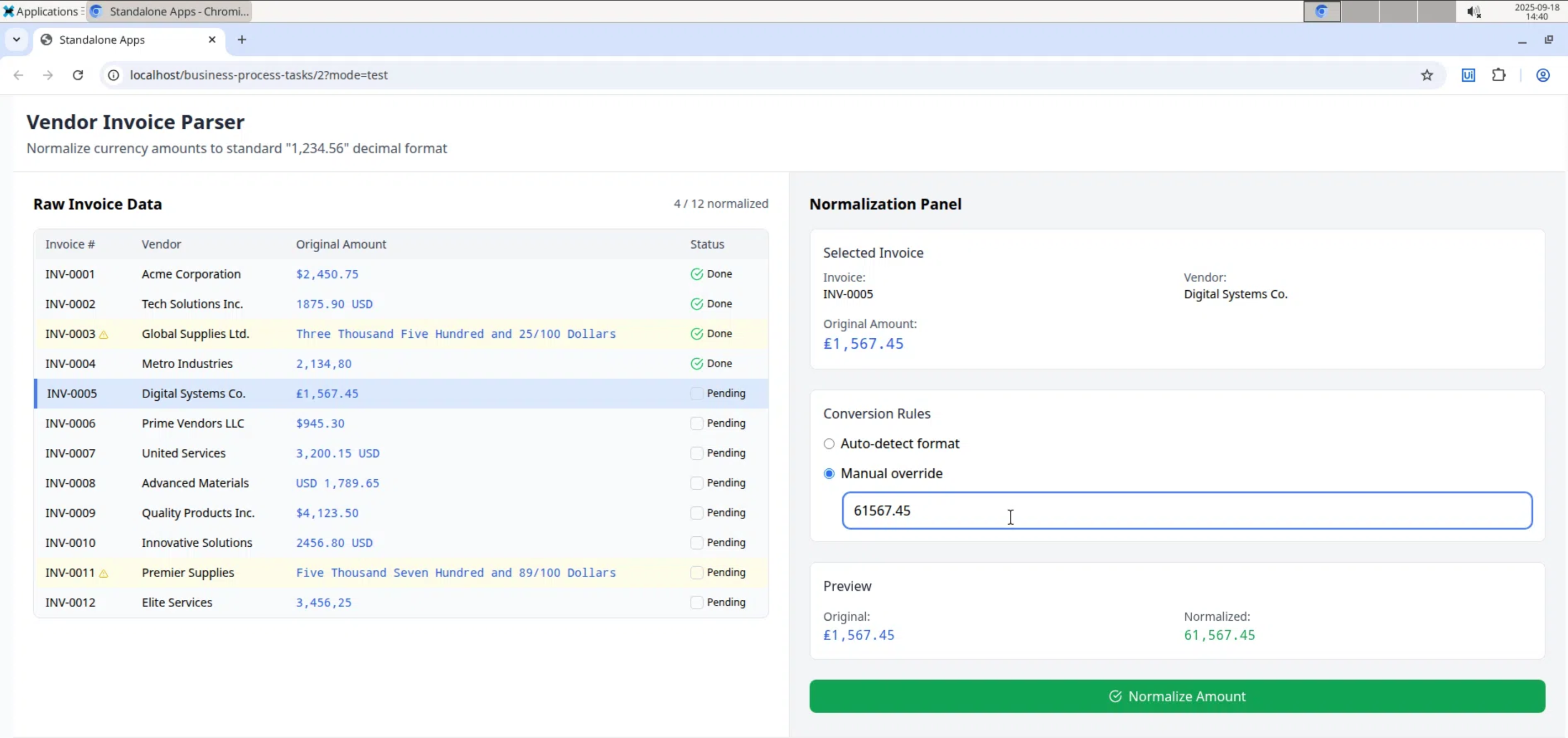Bookmark this page with the star icon
The width and height of the screenshot is (1568, 738).
[x=1427, y=75]
